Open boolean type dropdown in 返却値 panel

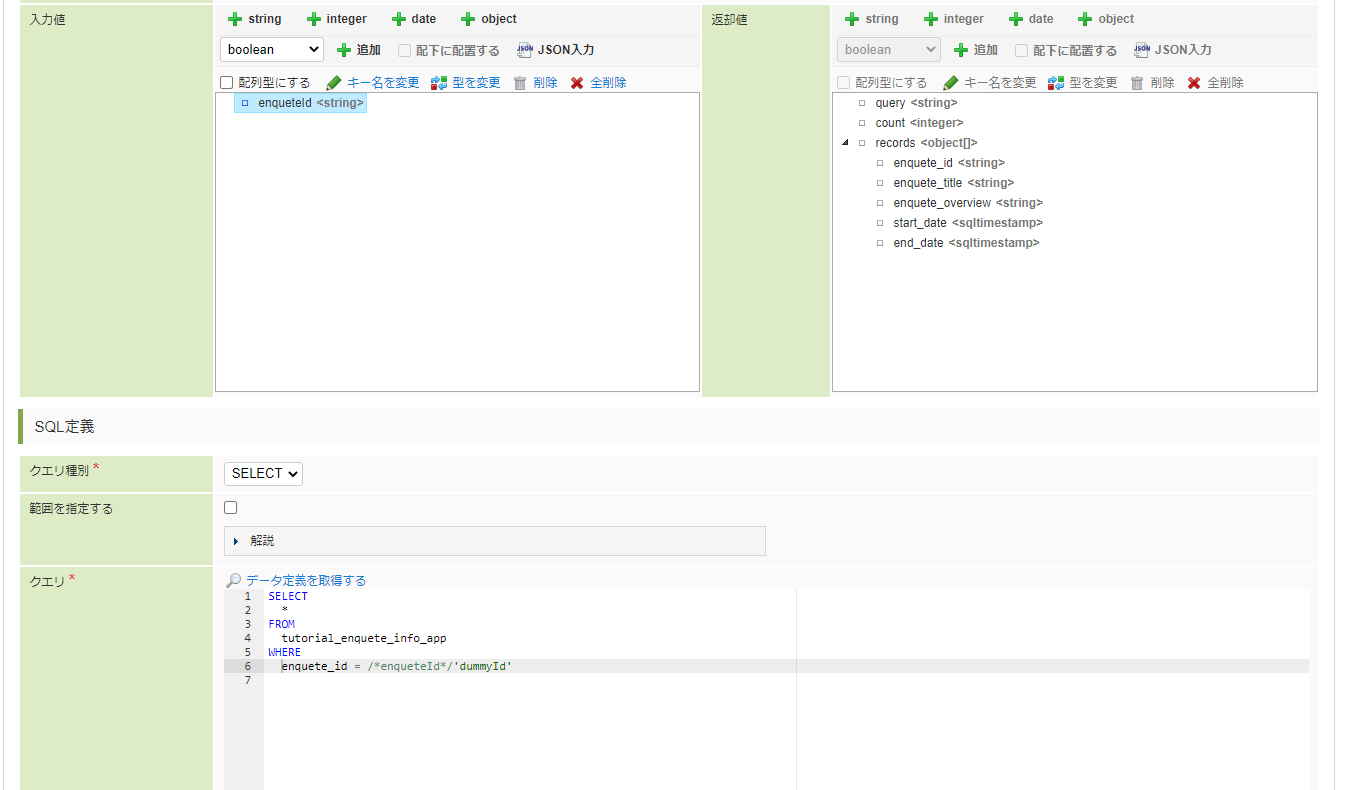point(889,49)
